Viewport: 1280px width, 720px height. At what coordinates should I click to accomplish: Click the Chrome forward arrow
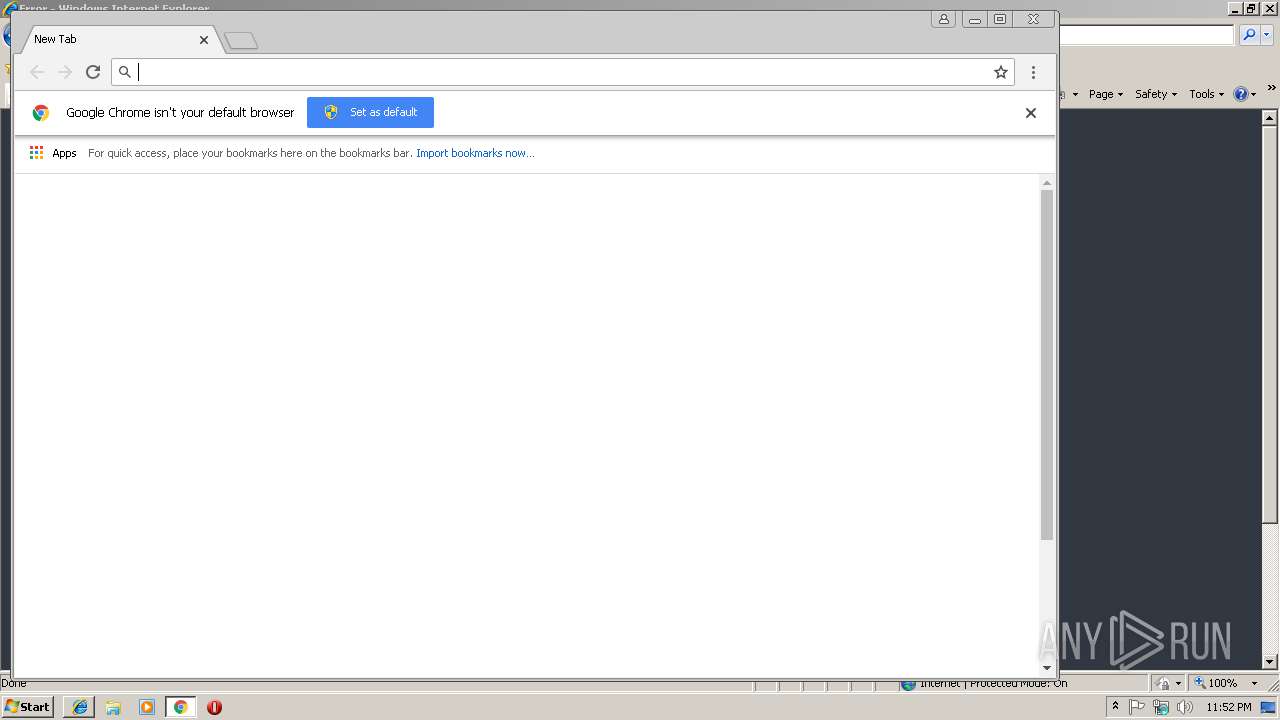[65, 72]
